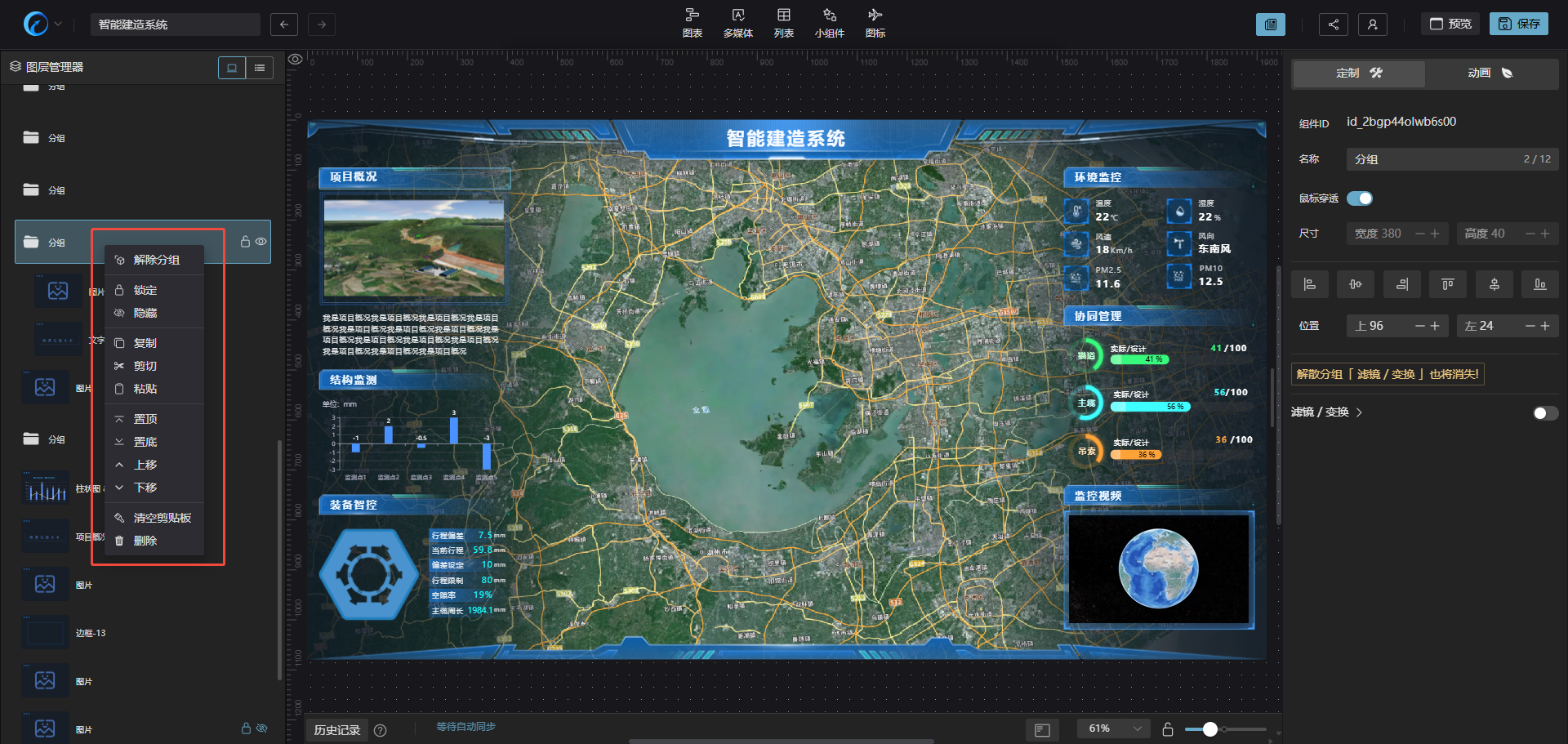Switch to the 动画 tab

[1490, 74]
